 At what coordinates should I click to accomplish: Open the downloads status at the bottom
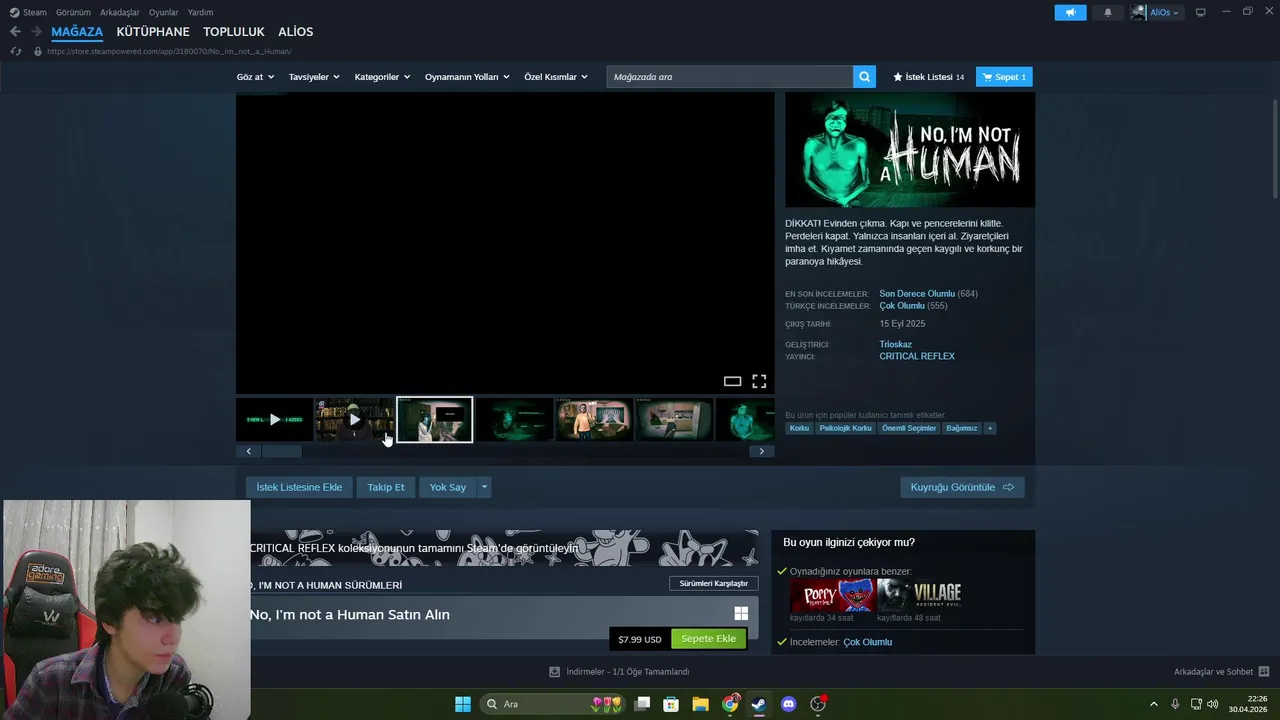(x=619, y=672)
